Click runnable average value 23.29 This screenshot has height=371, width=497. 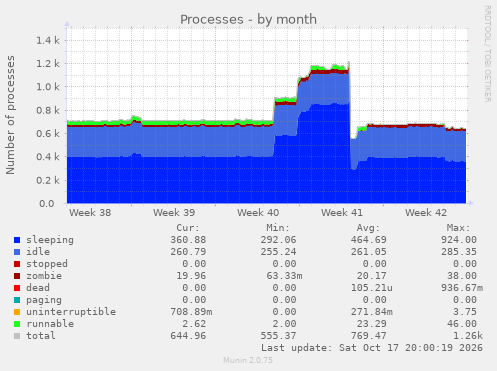point(372,324)
